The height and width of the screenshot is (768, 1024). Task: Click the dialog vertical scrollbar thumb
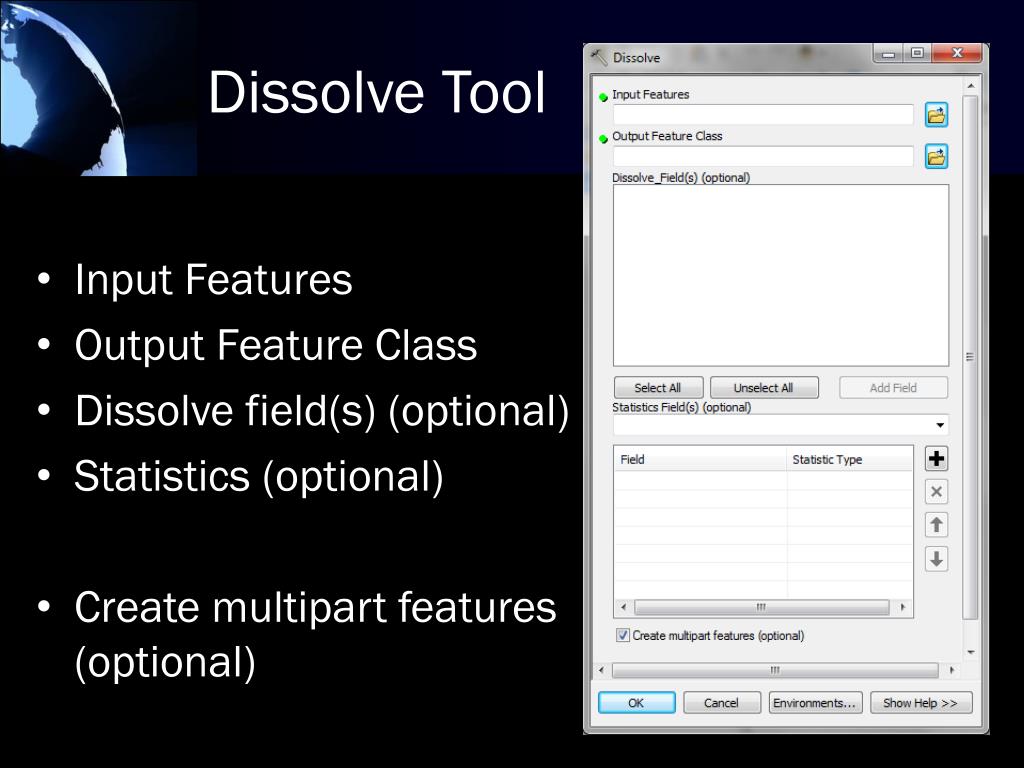pyautogui.click(x=970, y=357)
